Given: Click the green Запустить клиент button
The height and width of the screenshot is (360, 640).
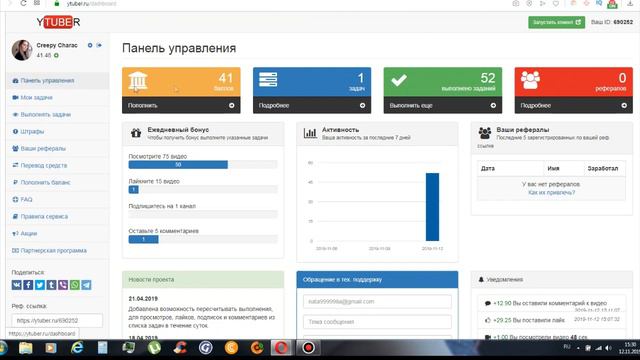Looking at the screenshot, I should click(556, 22).
